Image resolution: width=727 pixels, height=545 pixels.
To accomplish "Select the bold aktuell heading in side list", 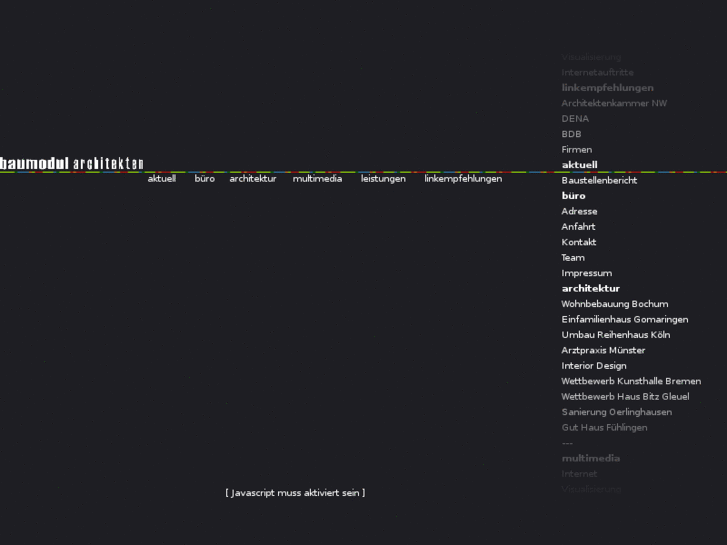I will (x=580, y=165).
